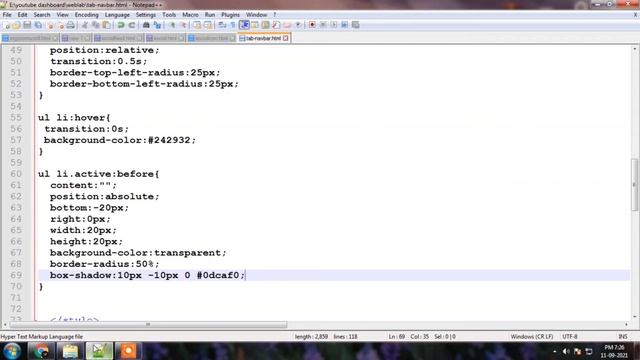640x360 pixels.
Task: Click the Close document toolbar icon
Action: (x=50, y=25)
